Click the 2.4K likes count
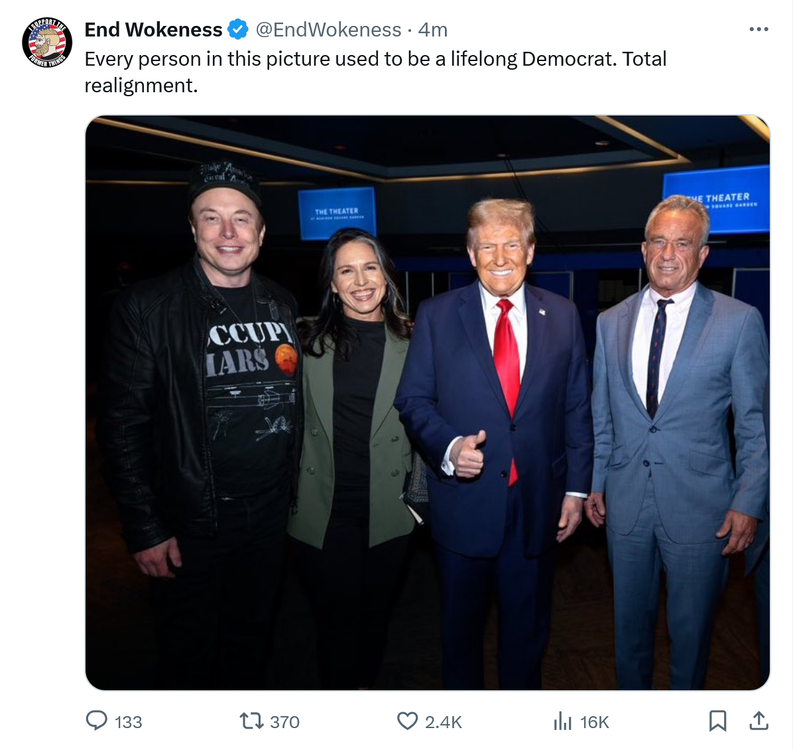 click(x=444, y=721)
